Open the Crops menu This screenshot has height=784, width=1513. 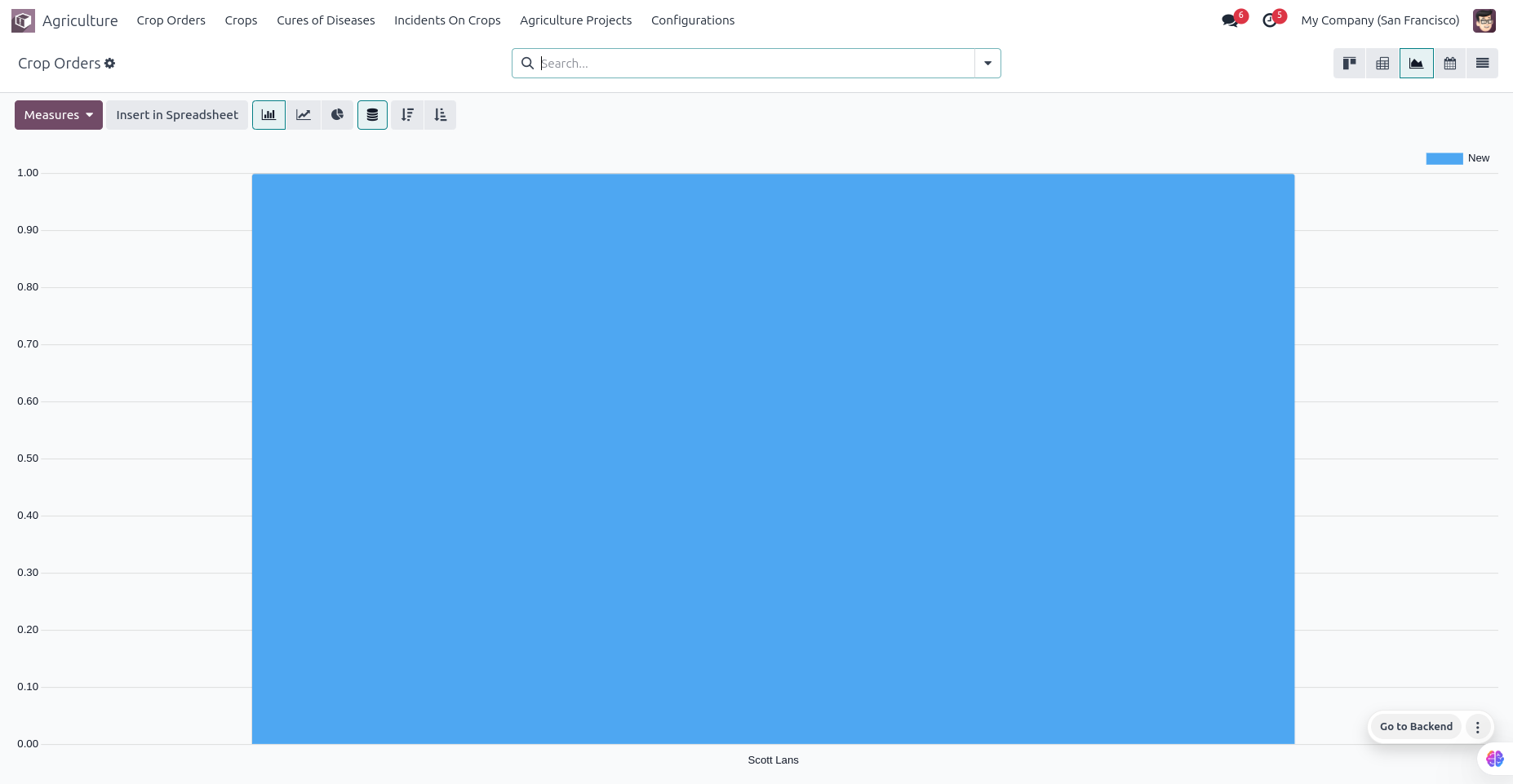point(241,20)
